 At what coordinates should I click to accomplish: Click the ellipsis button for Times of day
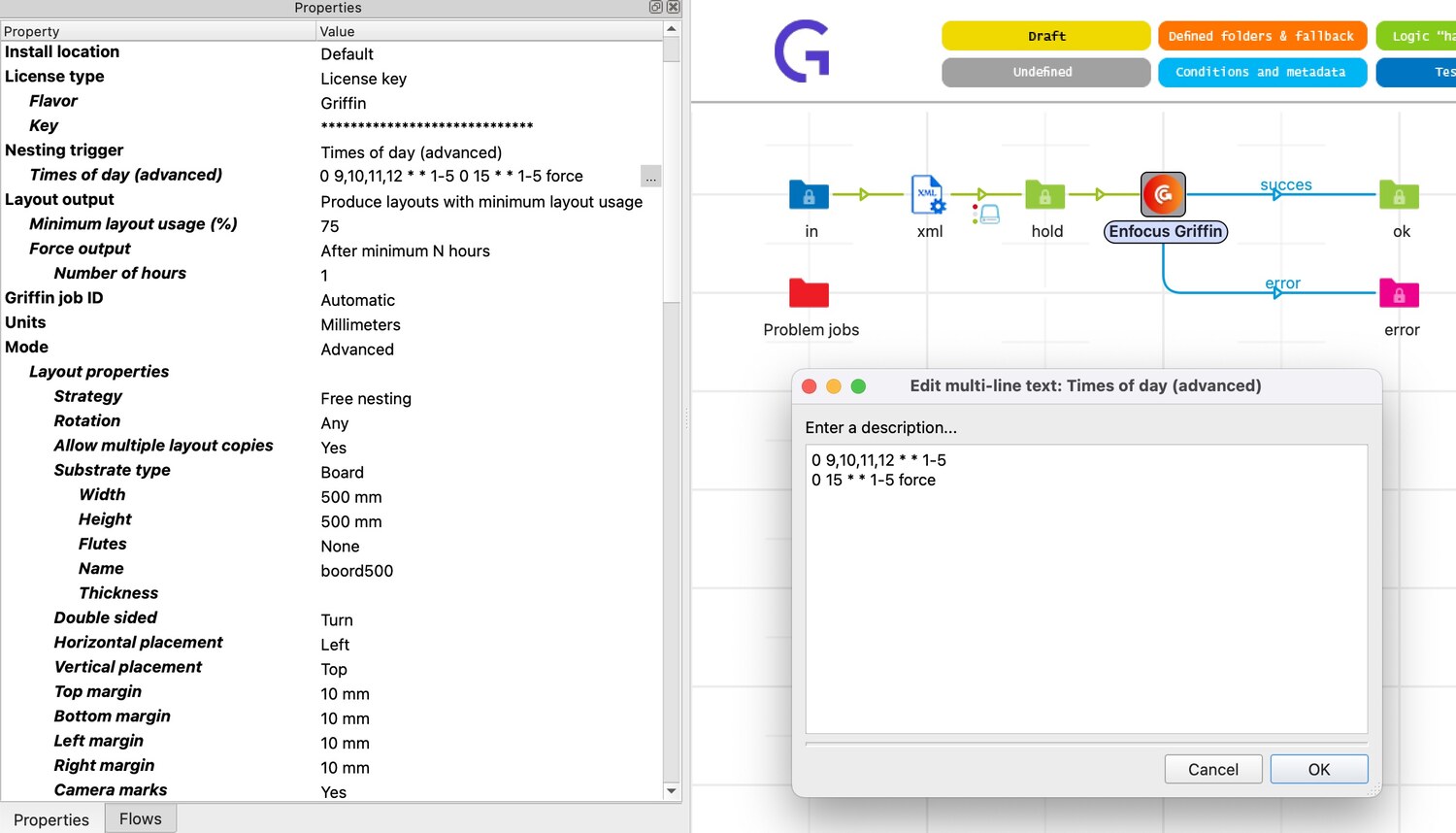pyautogui.click(x=650, y=177)
